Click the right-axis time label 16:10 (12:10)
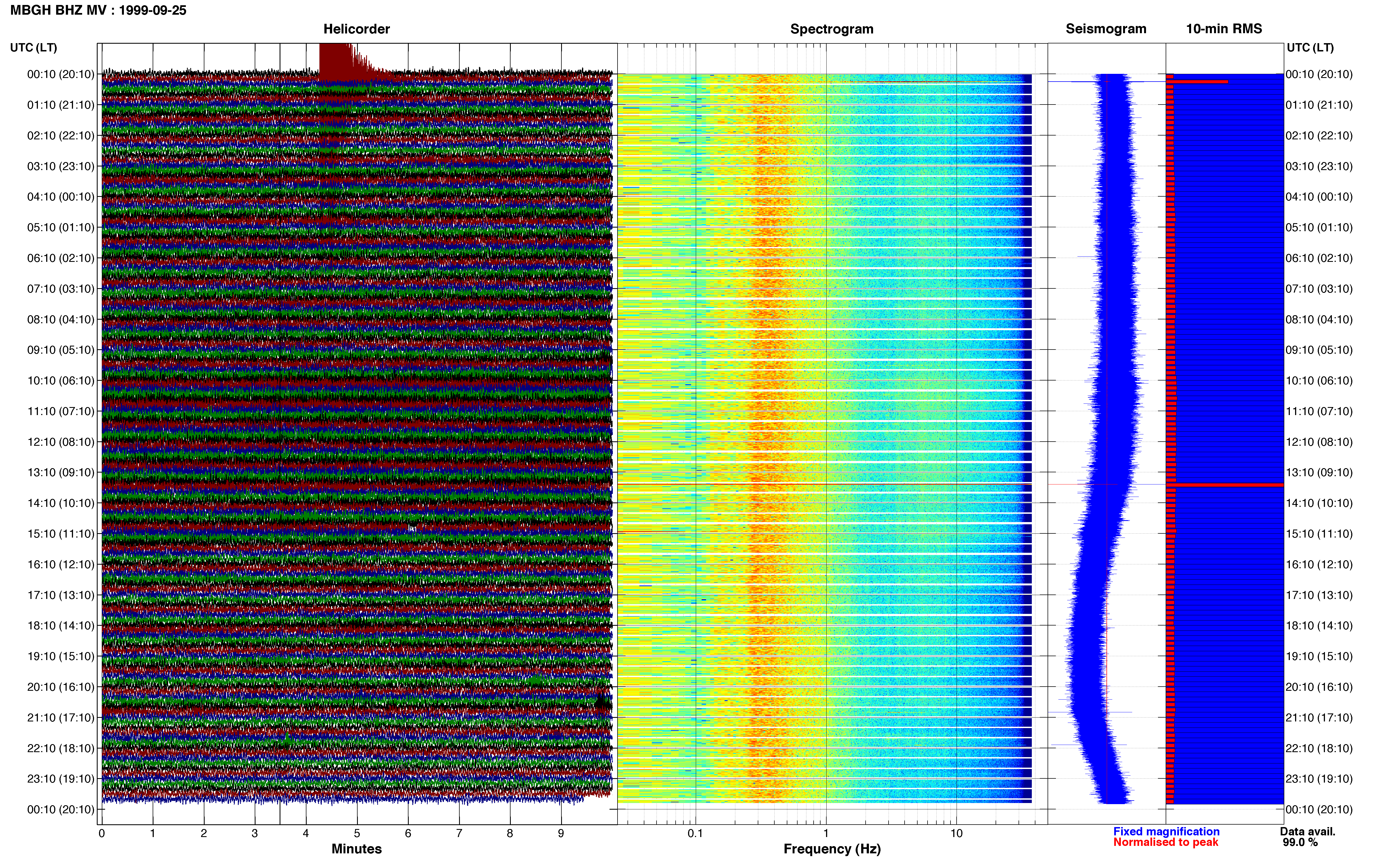The image size is (1388, 868). [1319, 564]
